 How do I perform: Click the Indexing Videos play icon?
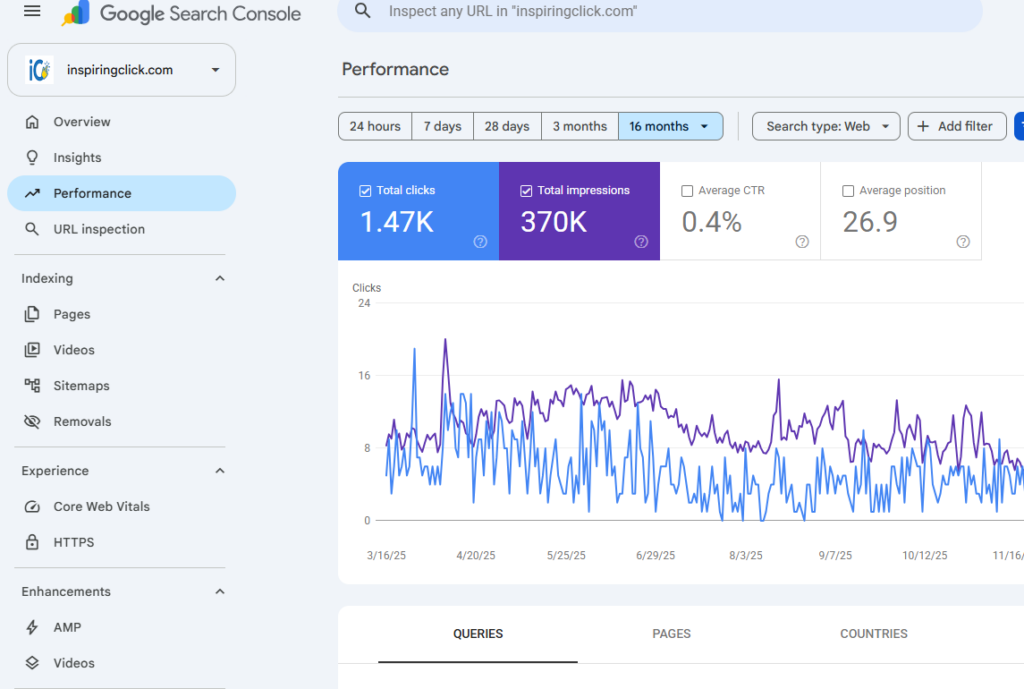(x=32, y=350)
